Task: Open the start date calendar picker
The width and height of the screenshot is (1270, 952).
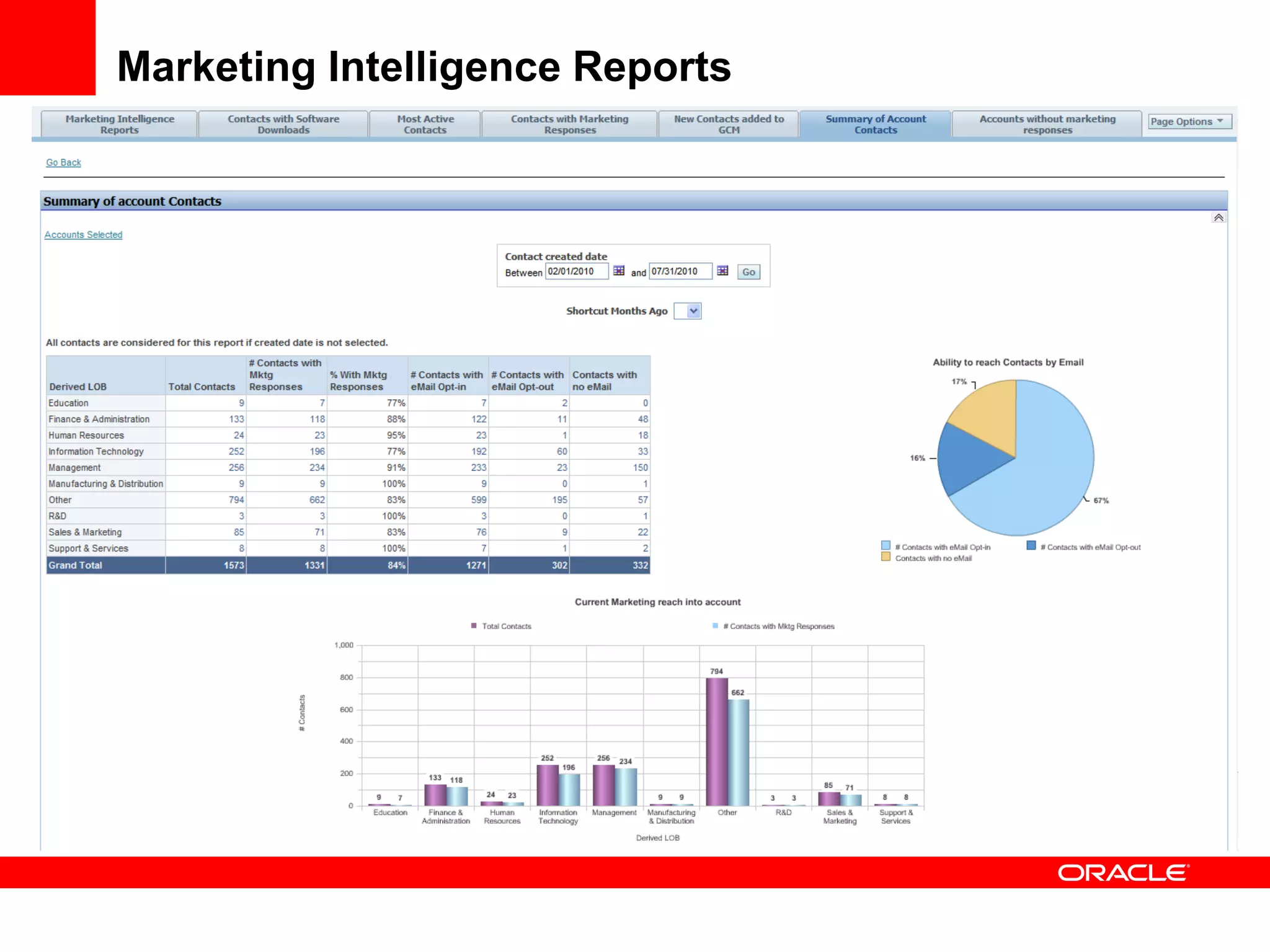Action: [x=618, y=271]
